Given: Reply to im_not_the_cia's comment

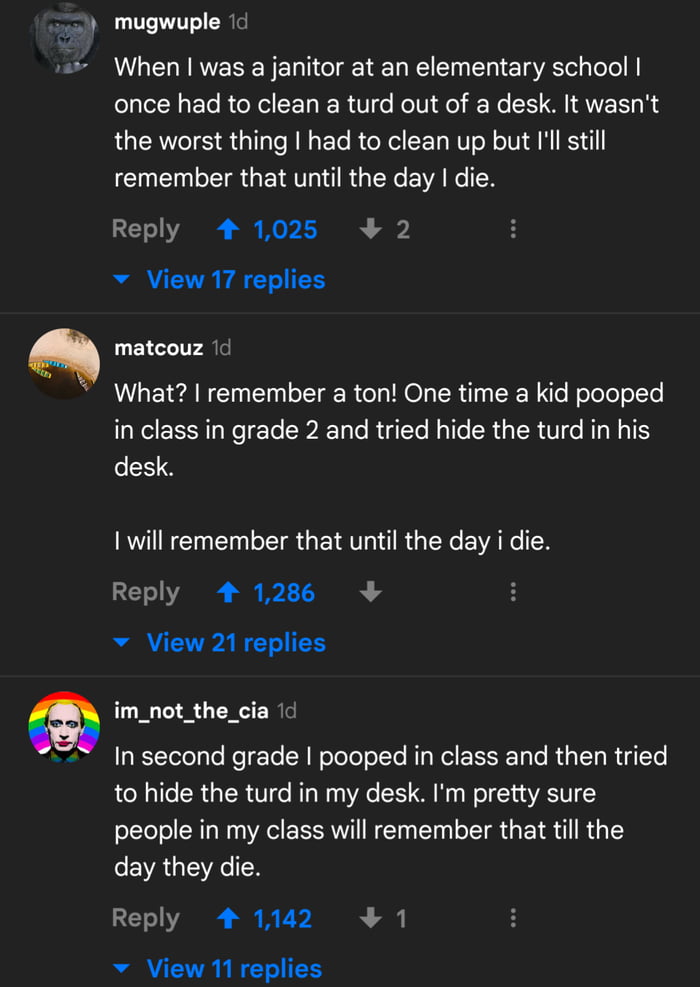Looking at the screenshot, I should (x=146, y=919).
